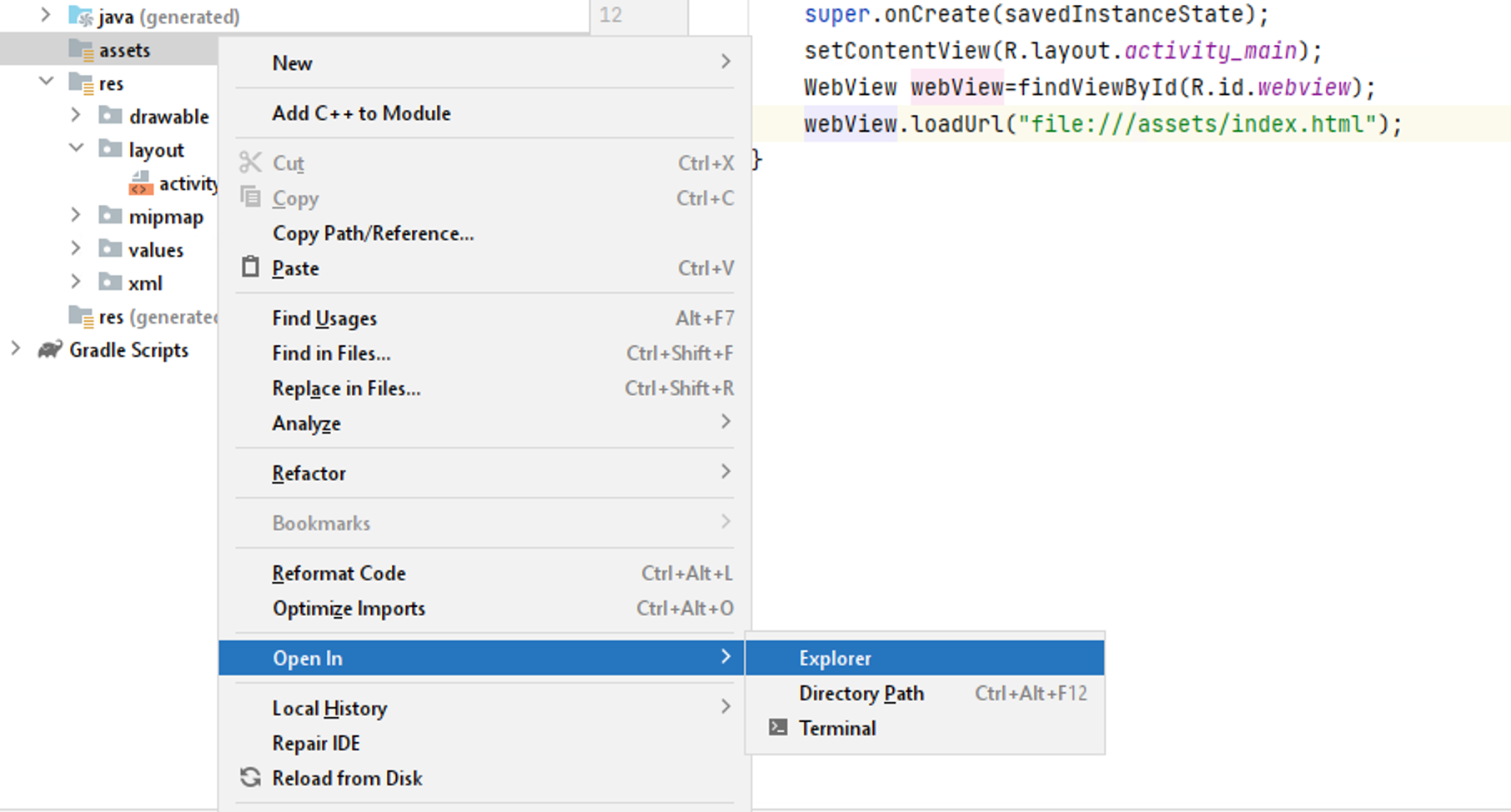
Task: Expand the mipmap folder
Action: pyautogui.click(x=76, y=216)
